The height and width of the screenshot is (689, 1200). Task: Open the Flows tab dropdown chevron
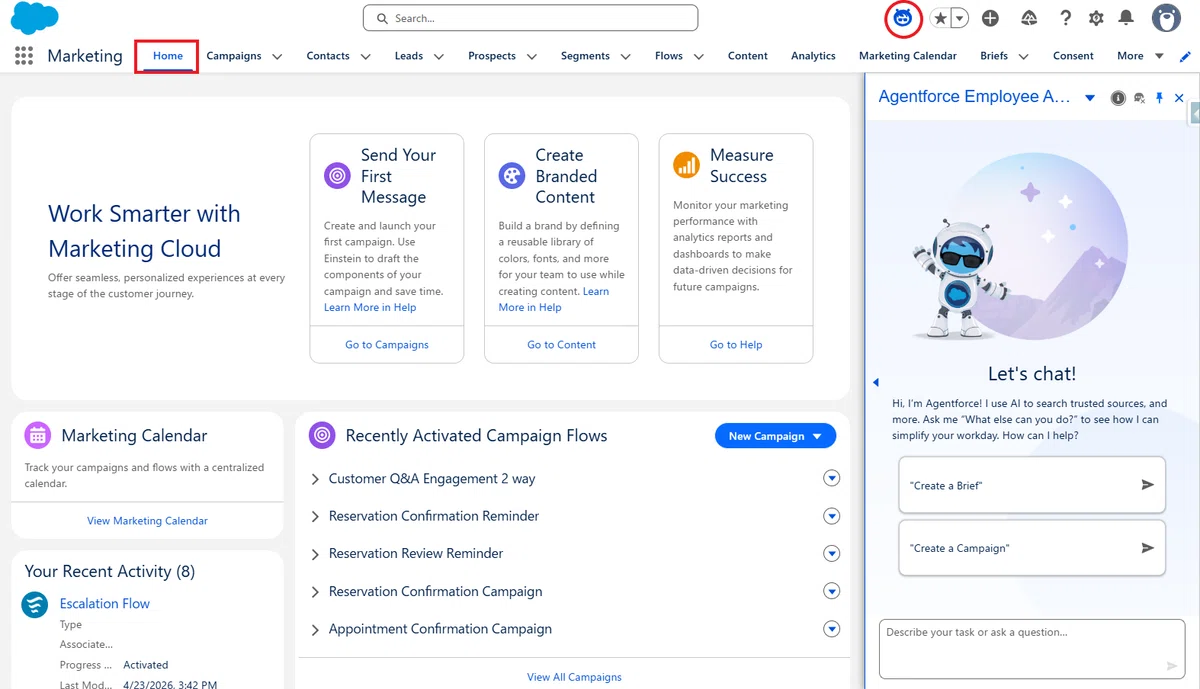point(698,57)
